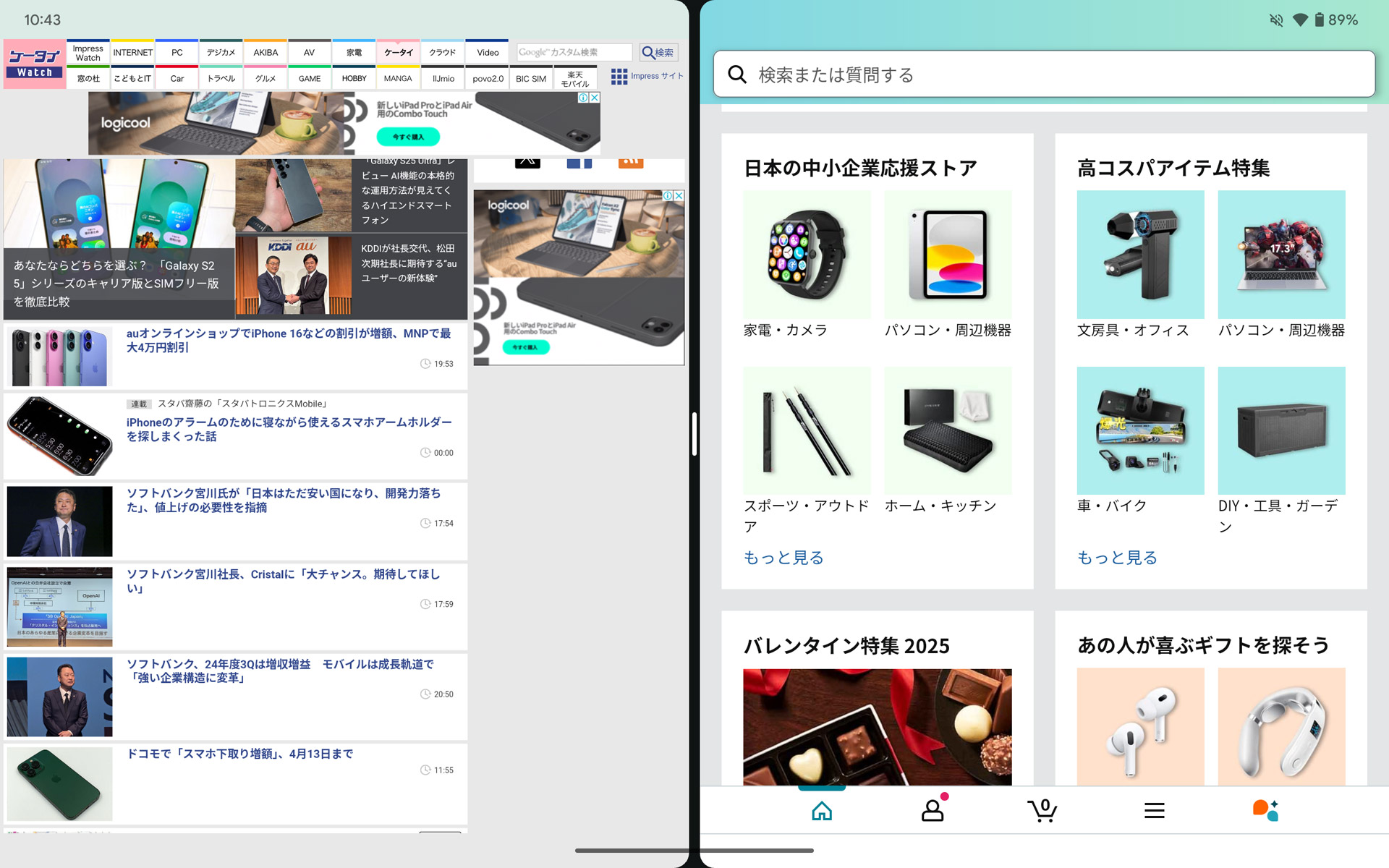This screenshot has width=1389, height=868.
Task: Select the AV tab
Action: pos(310,53)
